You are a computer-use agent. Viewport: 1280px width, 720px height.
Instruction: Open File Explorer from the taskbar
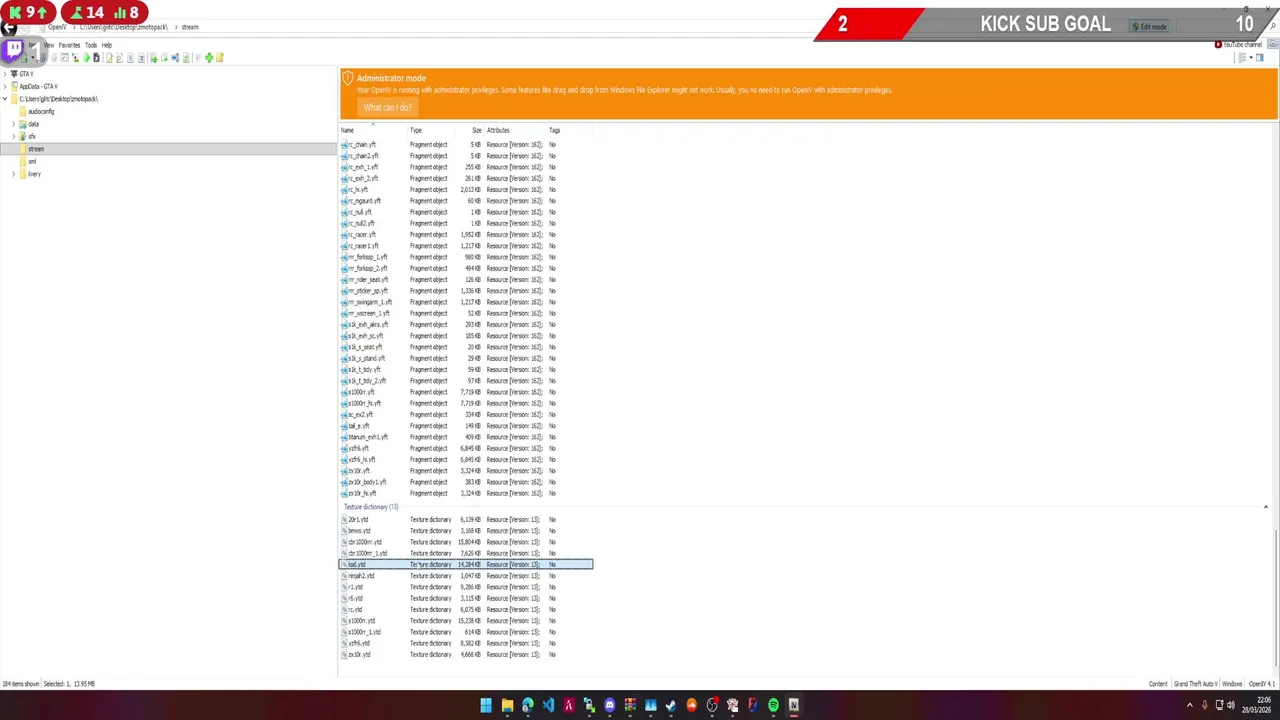coord(507,706)
